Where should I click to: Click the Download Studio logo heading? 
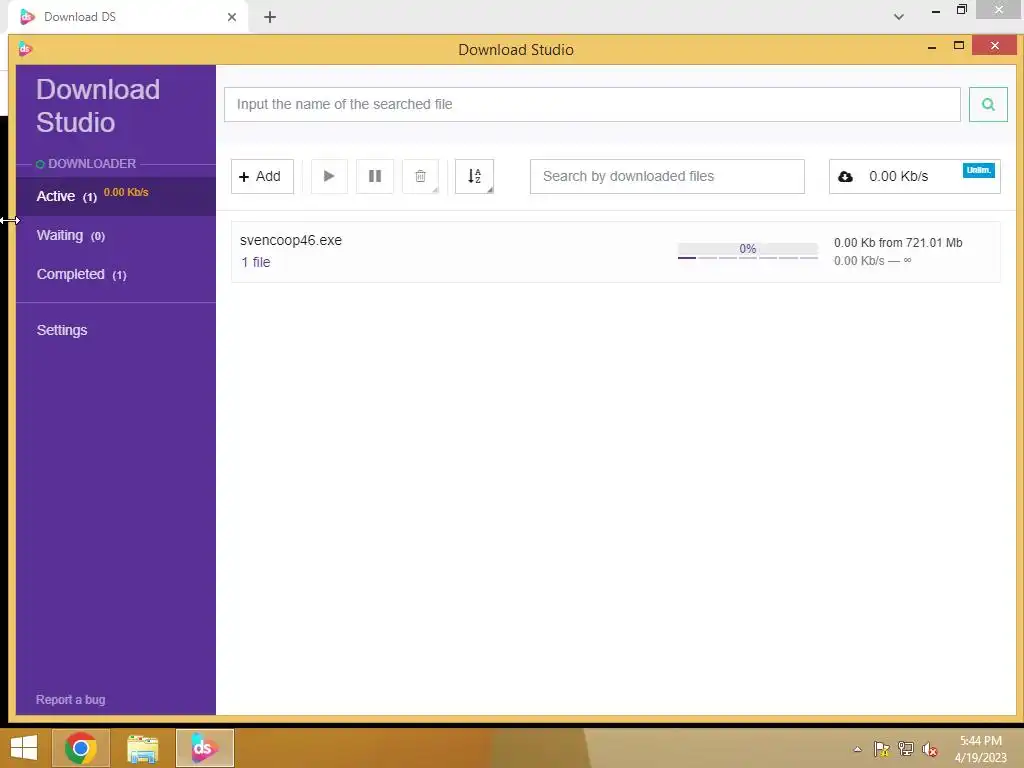pos(98,106)
